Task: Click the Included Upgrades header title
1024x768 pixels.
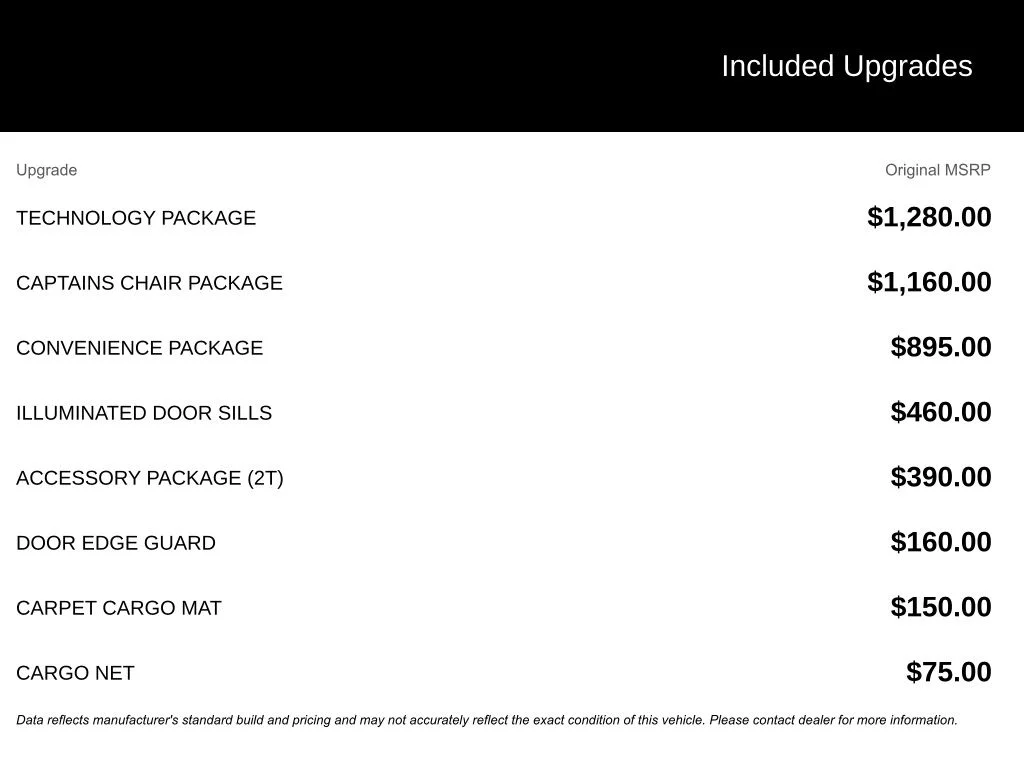Action: 846,67
